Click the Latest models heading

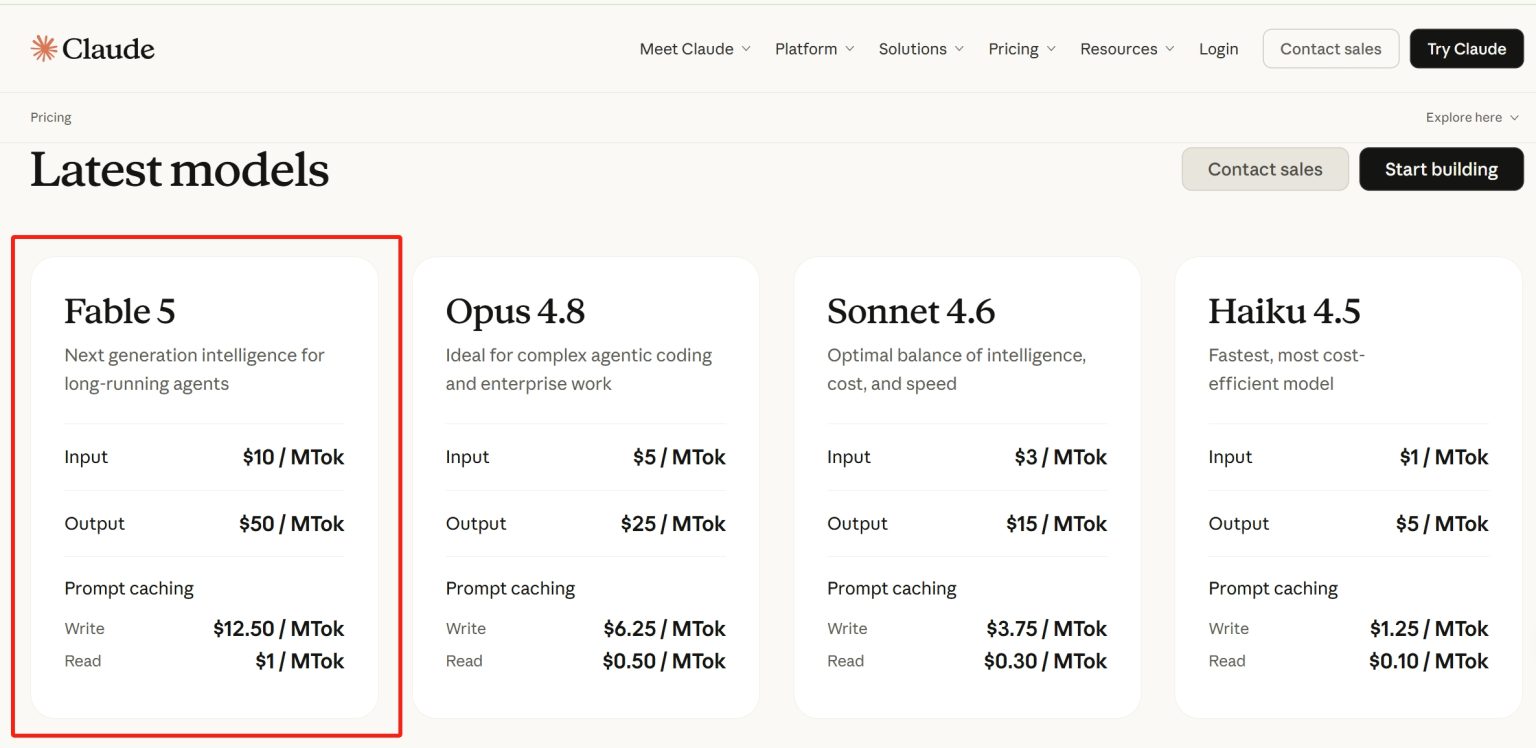[x=180, y=170]
